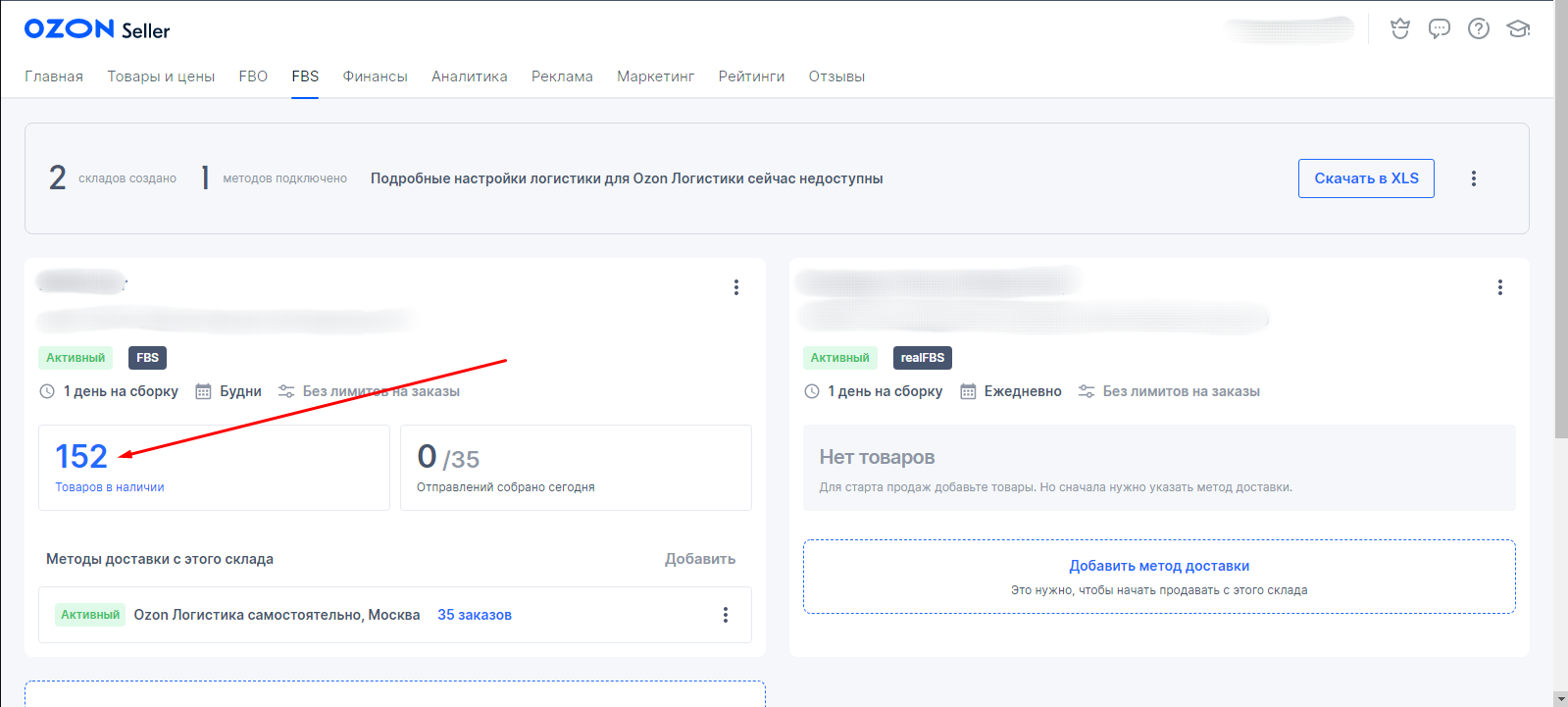Viewport: 1568px width, 707px height.
Task: Open three-dot menu beside Скачать в XLS
Action: [1474, 178]
